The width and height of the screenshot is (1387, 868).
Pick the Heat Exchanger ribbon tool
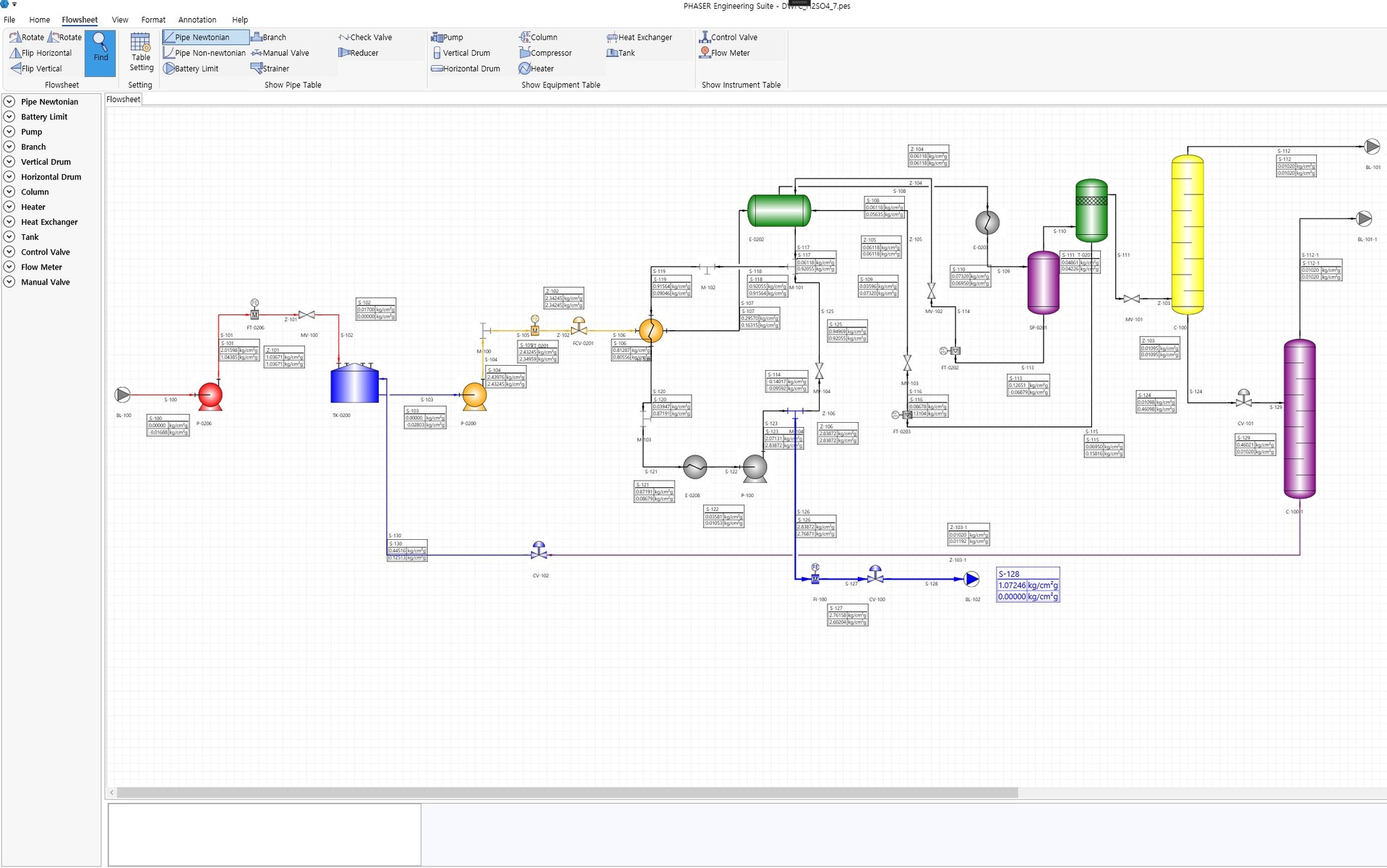(640, 37)
